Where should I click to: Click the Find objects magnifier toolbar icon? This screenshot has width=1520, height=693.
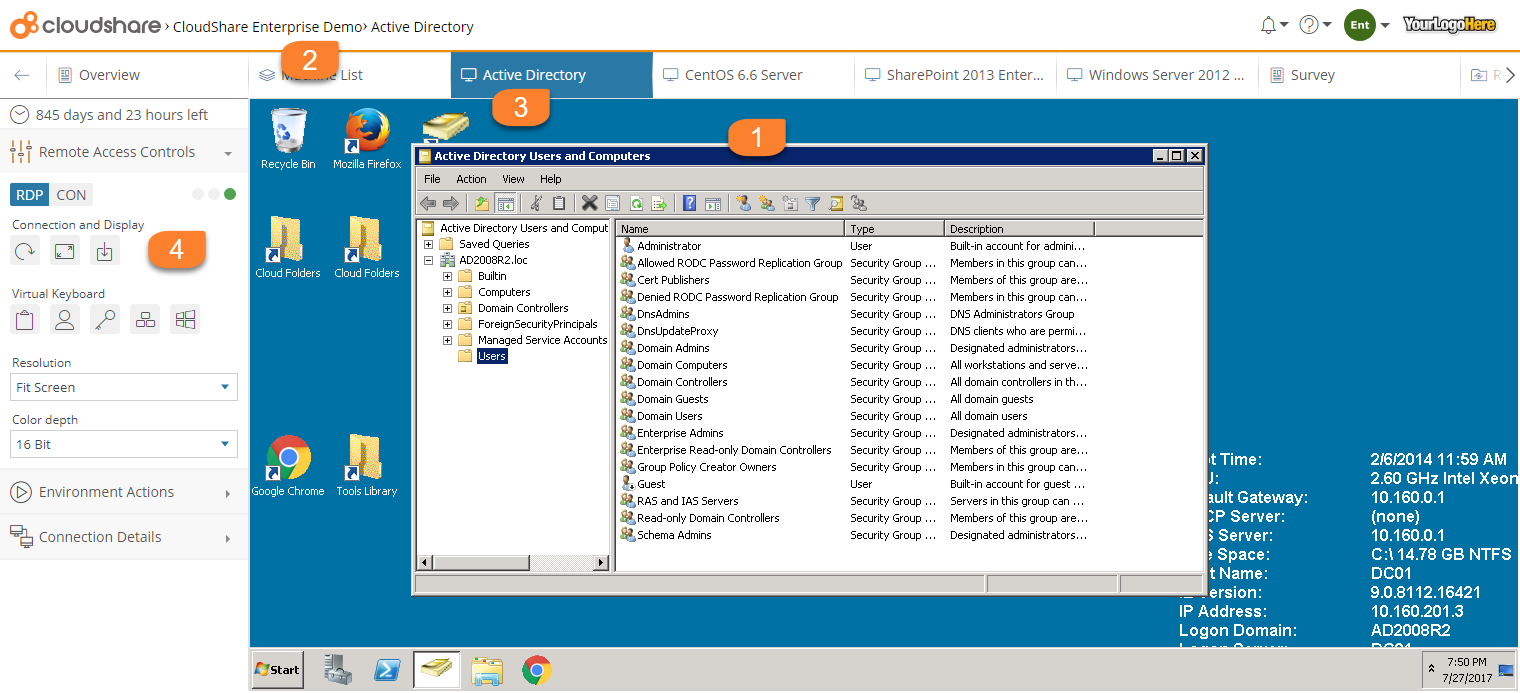coord(836,203)
